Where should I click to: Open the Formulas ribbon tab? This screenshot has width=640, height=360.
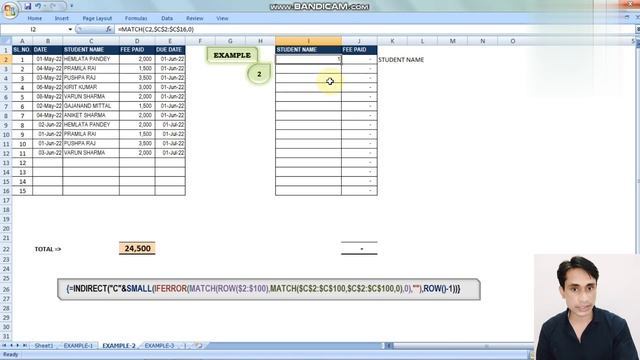(136, 18)
